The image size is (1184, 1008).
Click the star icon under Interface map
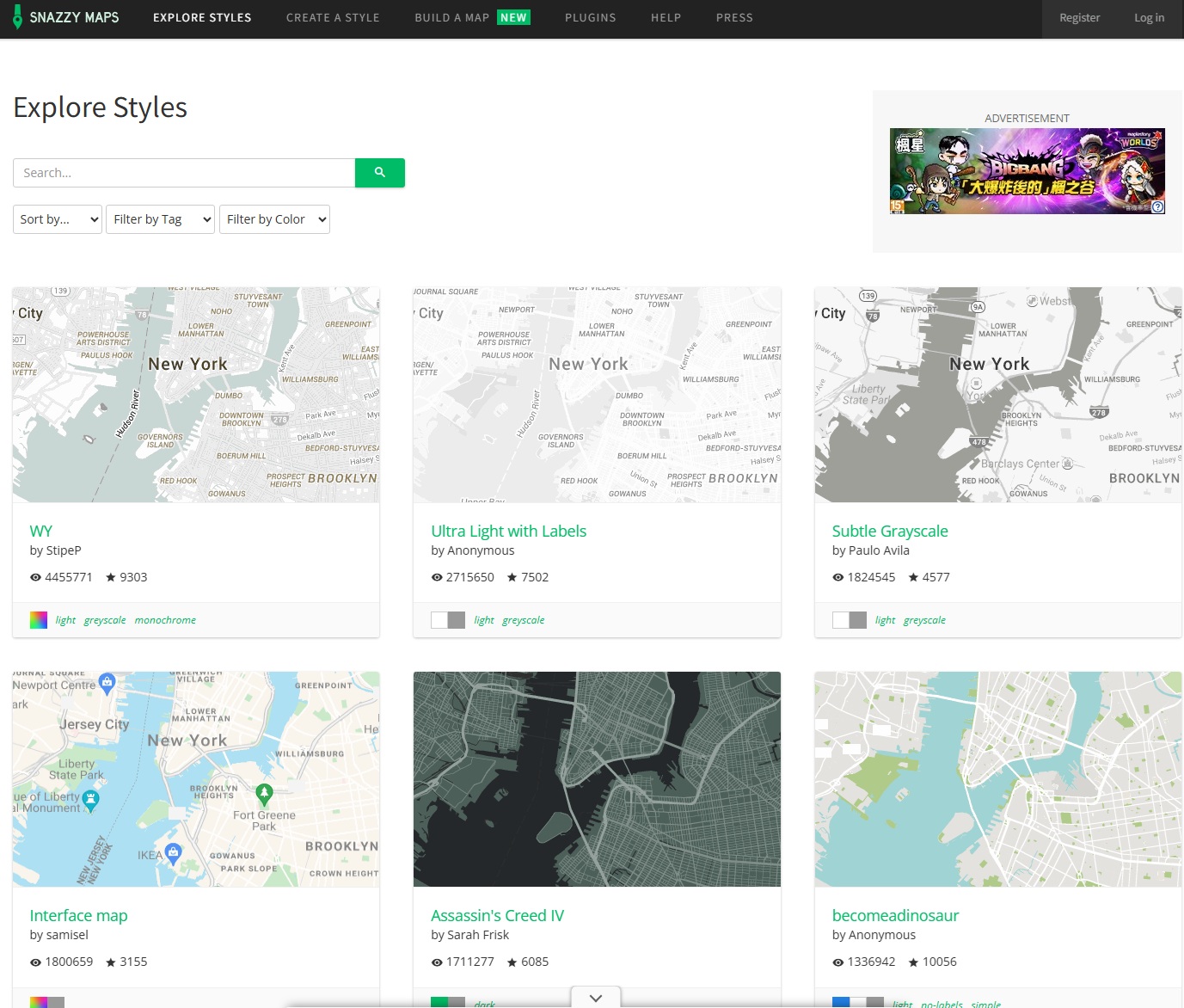110,962
